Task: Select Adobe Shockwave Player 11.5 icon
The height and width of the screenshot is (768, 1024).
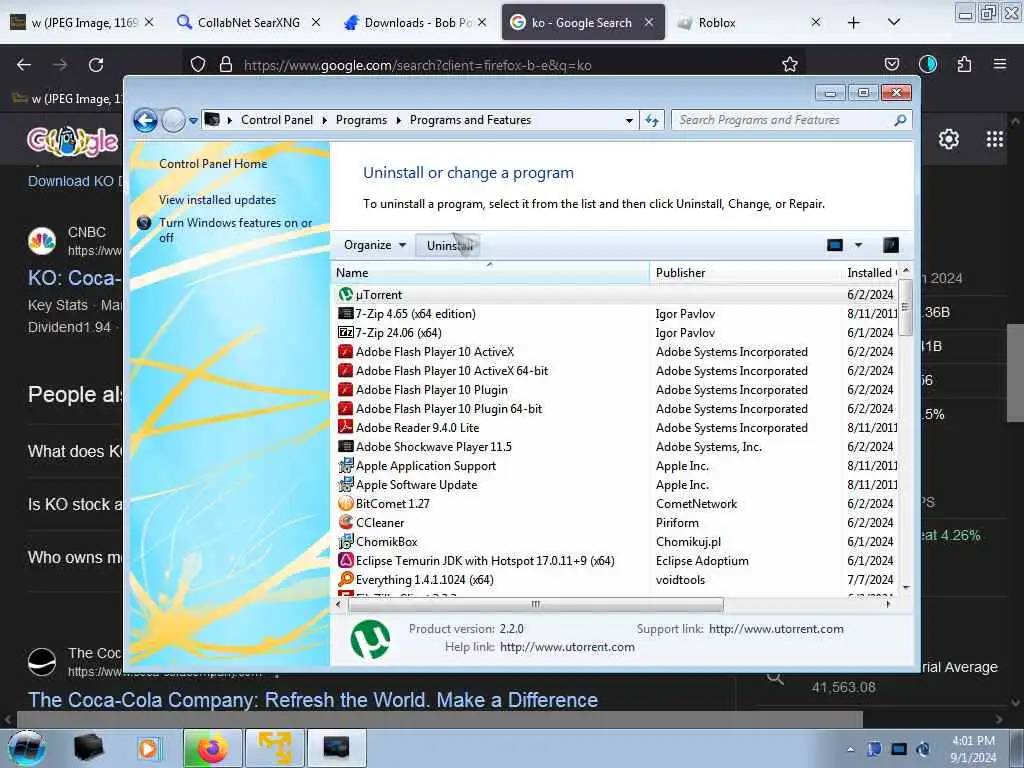Action: (x=345, y=447)
